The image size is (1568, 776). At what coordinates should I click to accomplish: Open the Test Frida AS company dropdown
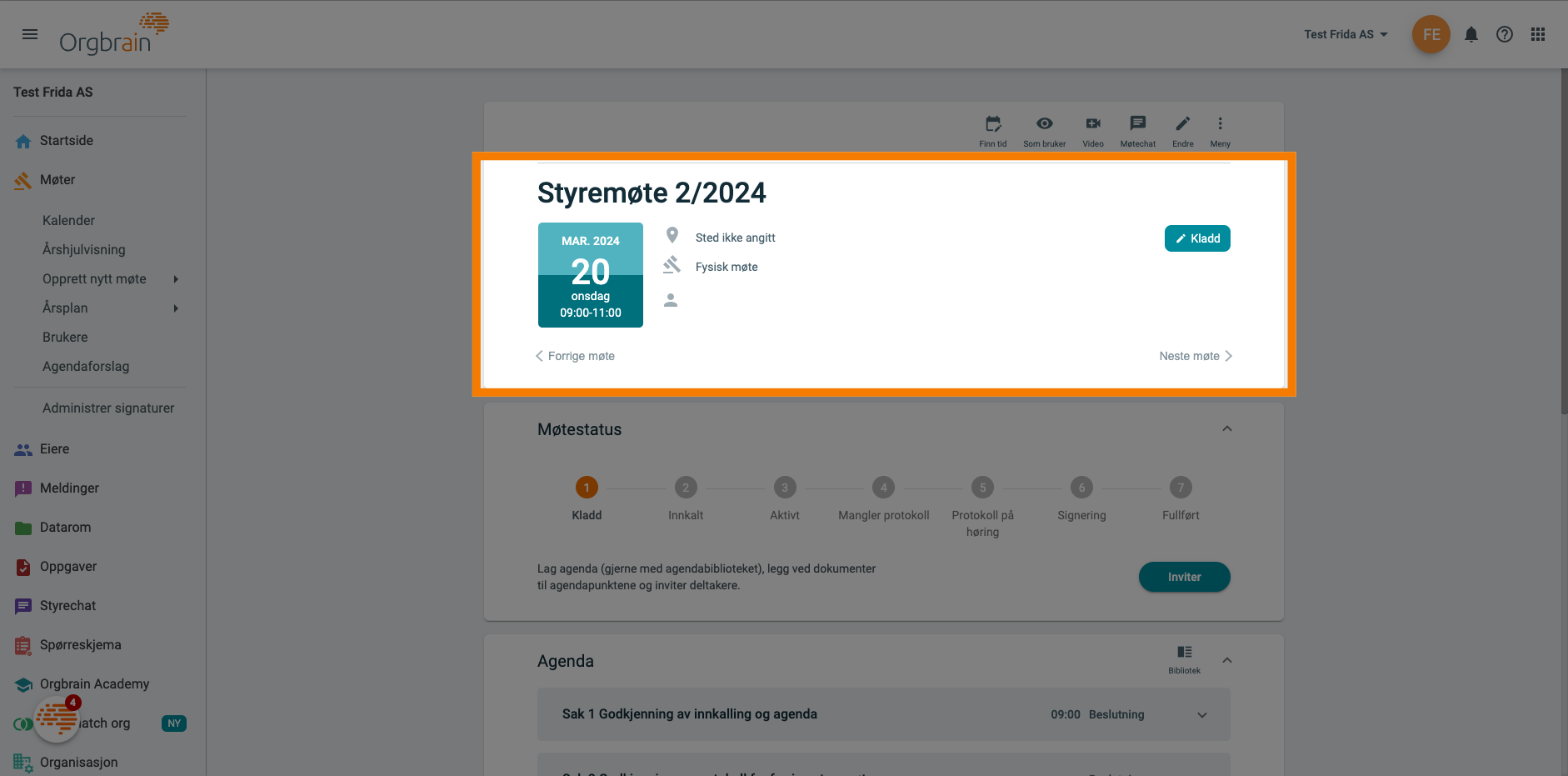pos(1346,34)
